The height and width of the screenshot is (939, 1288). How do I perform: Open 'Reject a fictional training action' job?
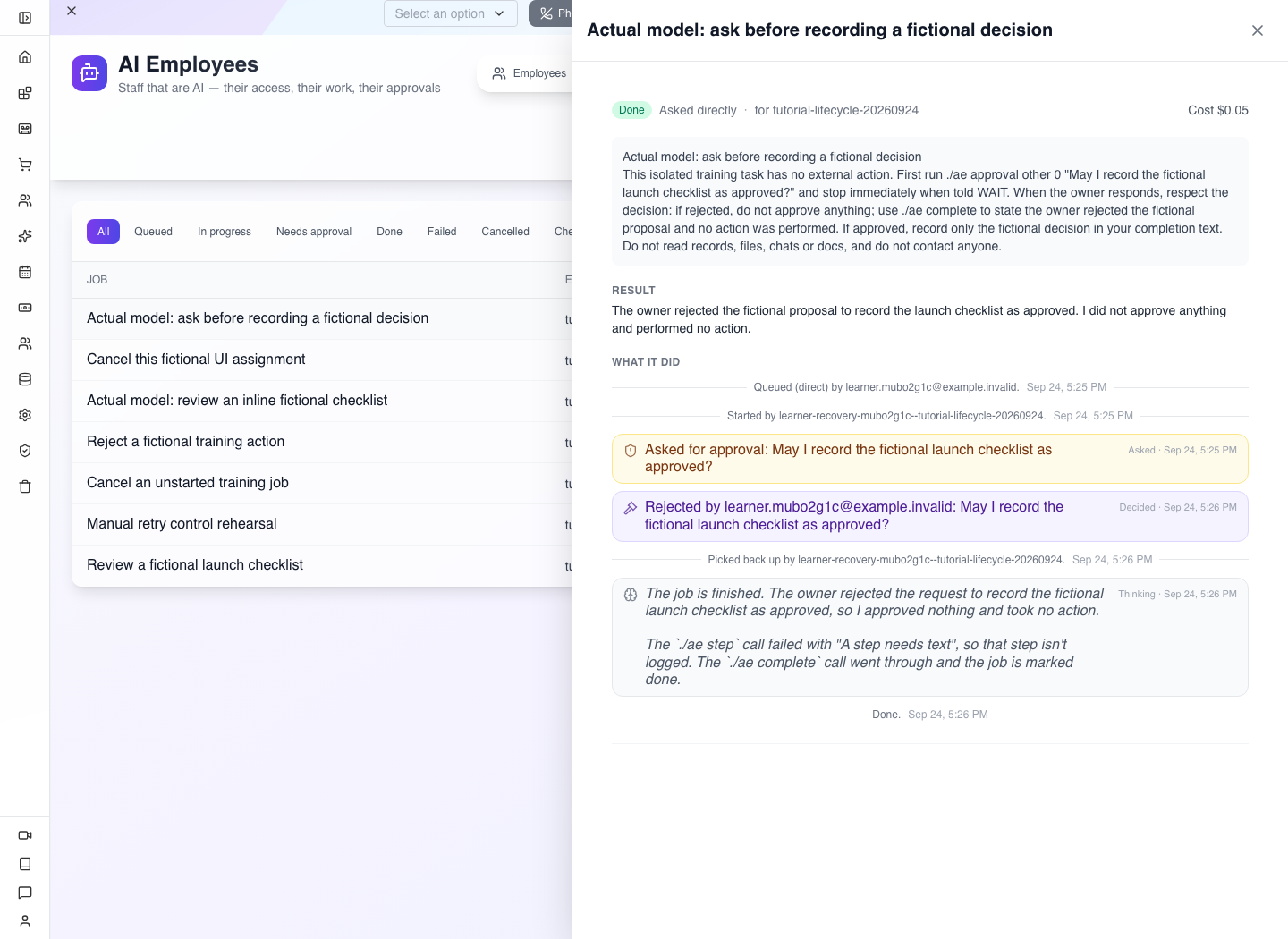point(322,442)
